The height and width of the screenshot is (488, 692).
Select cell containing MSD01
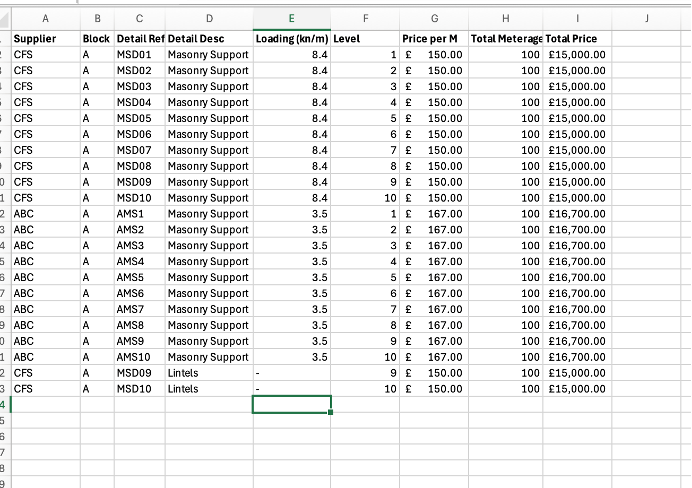pyautogui.click(x=140, y=55)
